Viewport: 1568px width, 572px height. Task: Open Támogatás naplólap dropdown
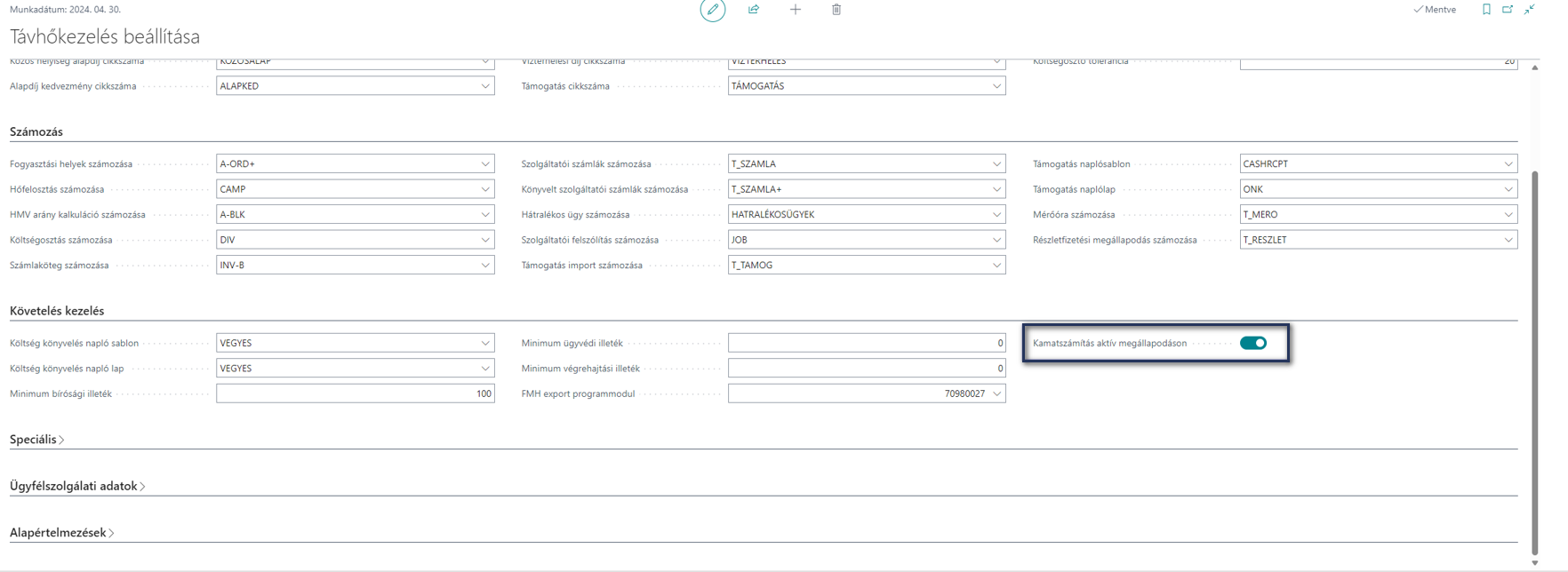[1508, 189]
